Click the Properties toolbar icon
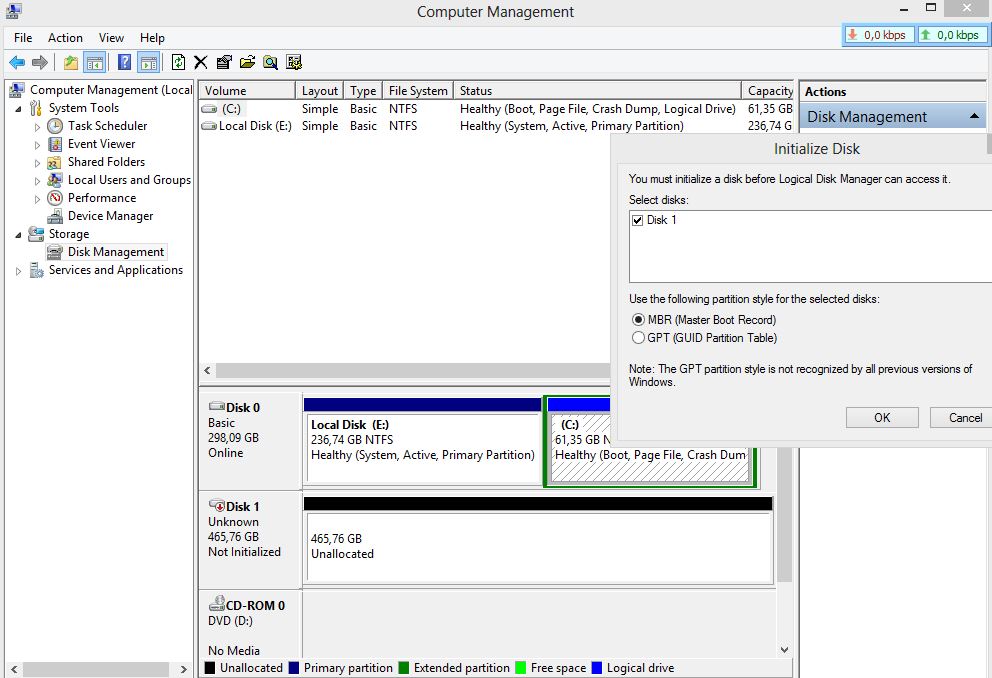Screen dimensions: 992x678 [x=224, y=62]
